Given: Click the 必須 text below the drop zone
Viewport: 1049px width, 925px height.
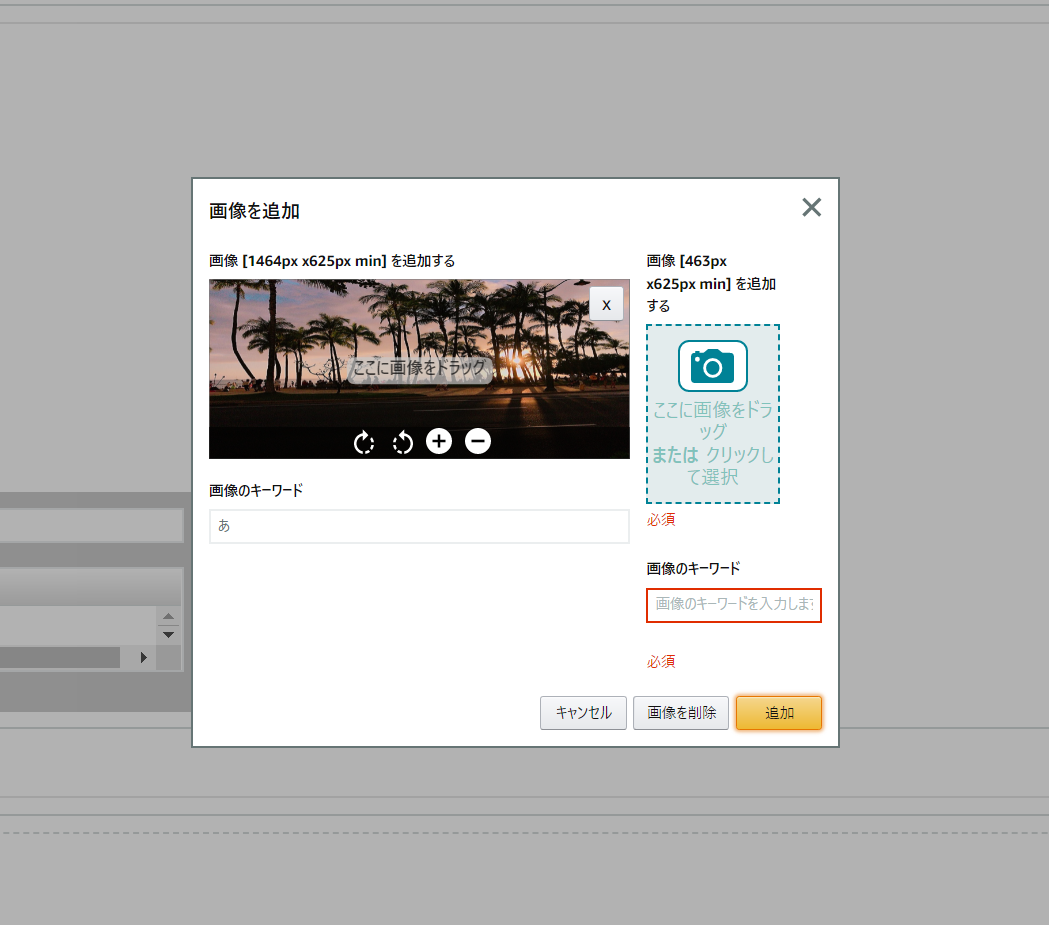Looking at the screenshot, I should coord(661,520).
